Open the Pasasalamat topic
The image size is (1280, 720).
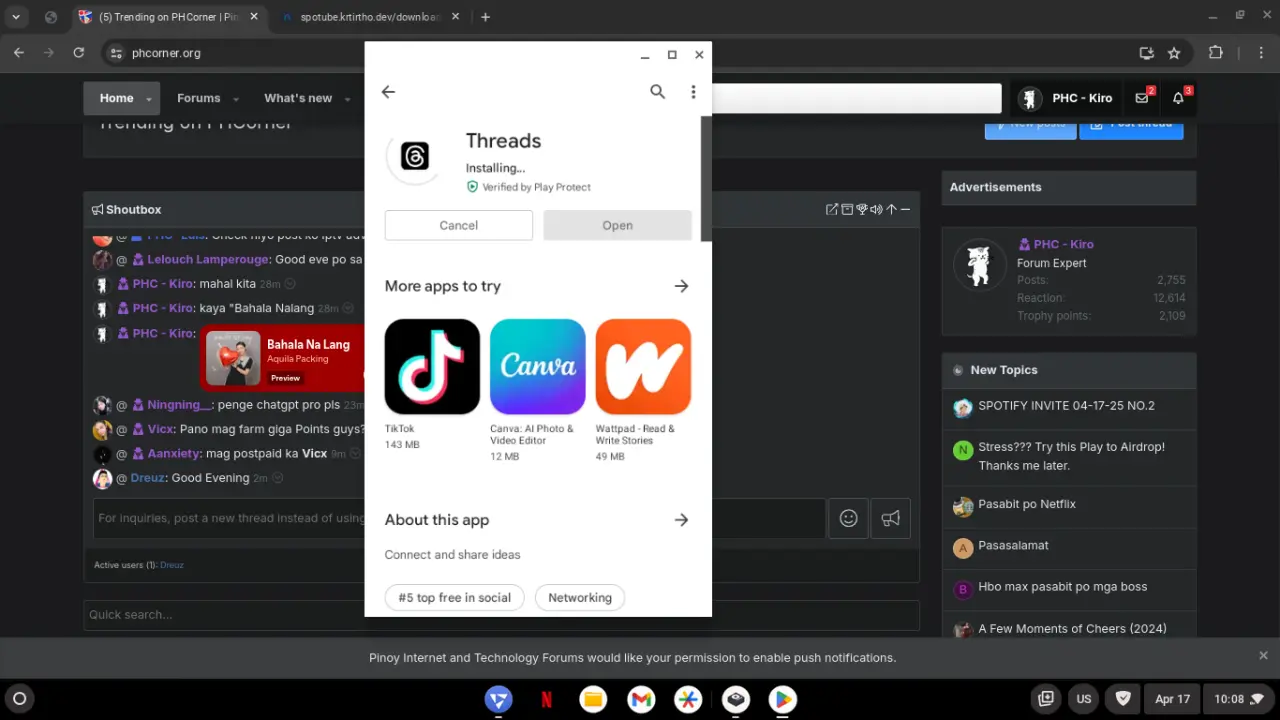[x=1013, y=546]
